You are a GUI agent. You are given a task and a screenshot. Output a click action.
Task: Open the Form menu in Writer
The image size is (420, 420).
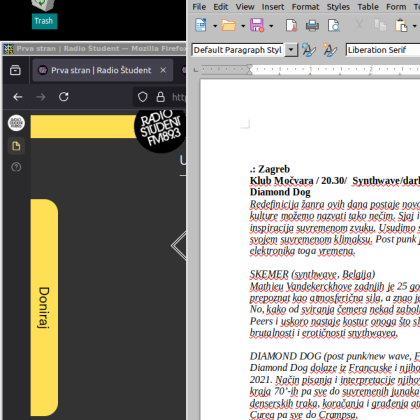tap(396, 7)
